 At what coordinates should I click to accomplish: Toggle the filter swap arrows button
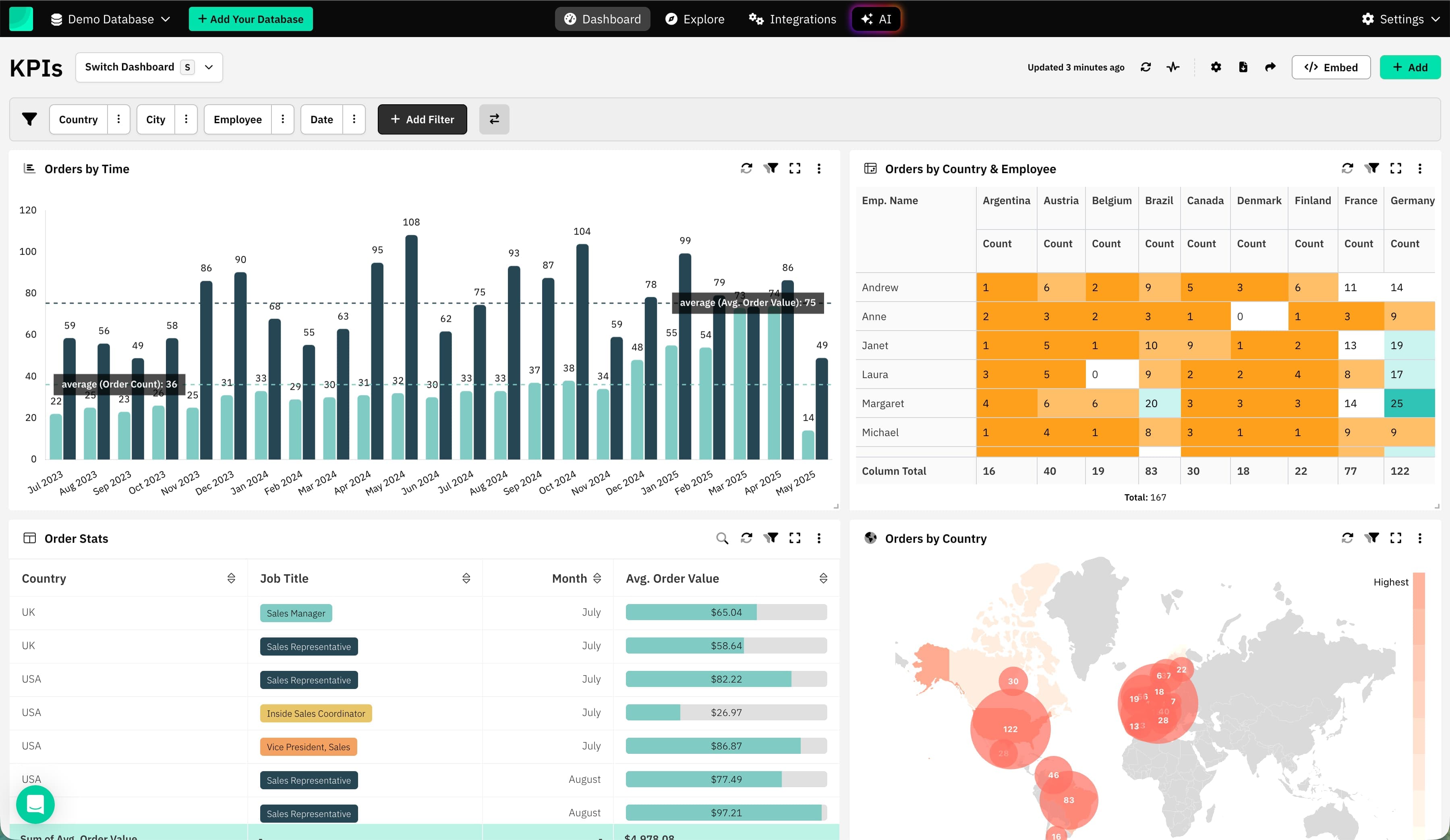click(494, 119)
